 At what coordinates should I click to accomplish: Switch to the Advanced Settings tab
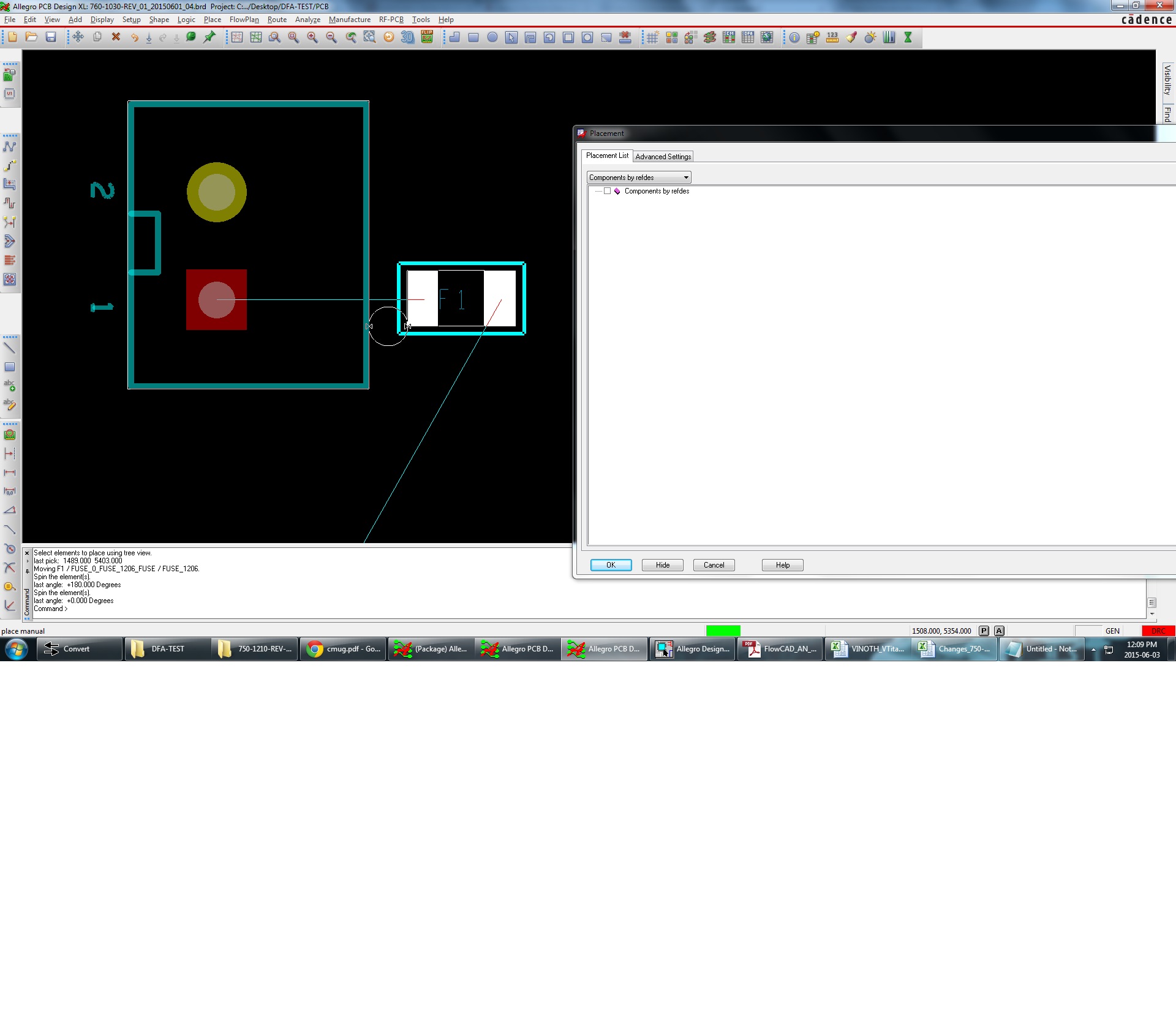pos(663,157)
